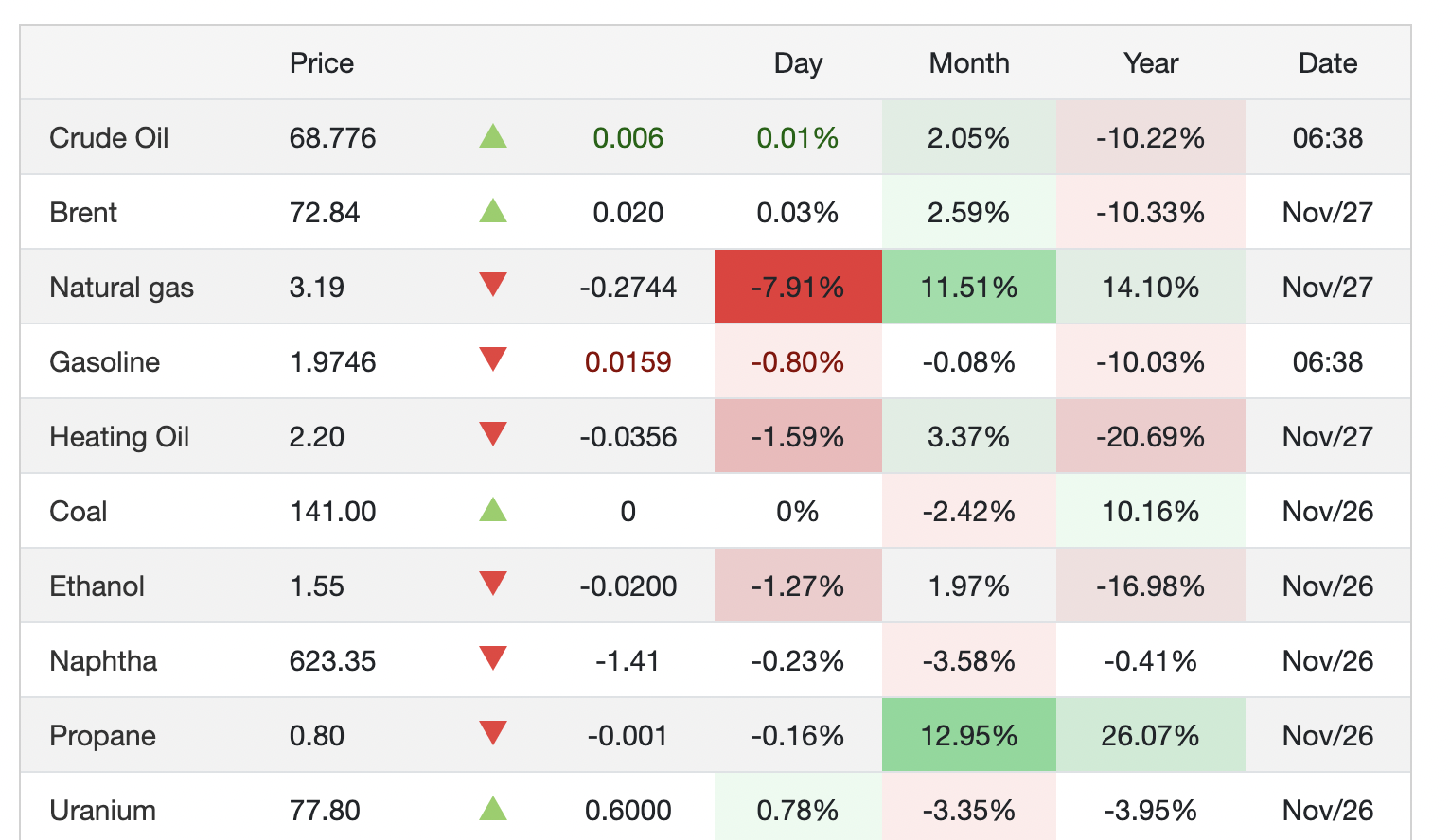Click the 2.05% Month cell

(969, 137)
